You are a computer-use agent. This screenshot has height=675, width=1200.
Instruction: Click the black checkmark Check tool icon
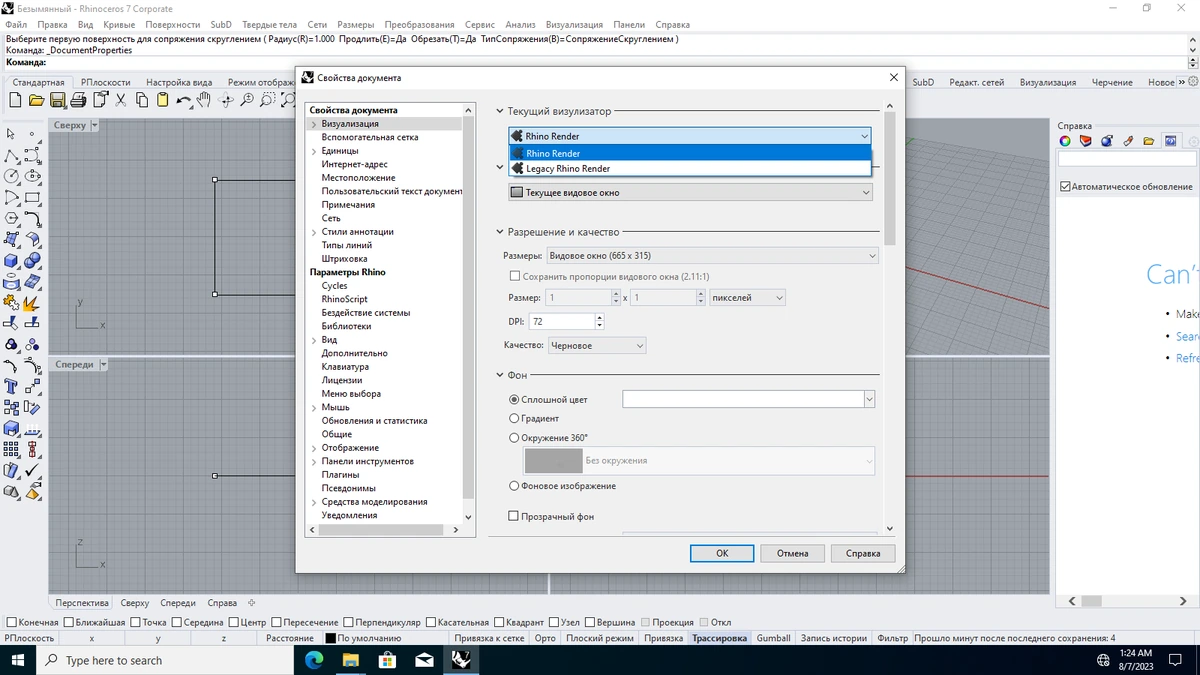[x=32, y=470]
